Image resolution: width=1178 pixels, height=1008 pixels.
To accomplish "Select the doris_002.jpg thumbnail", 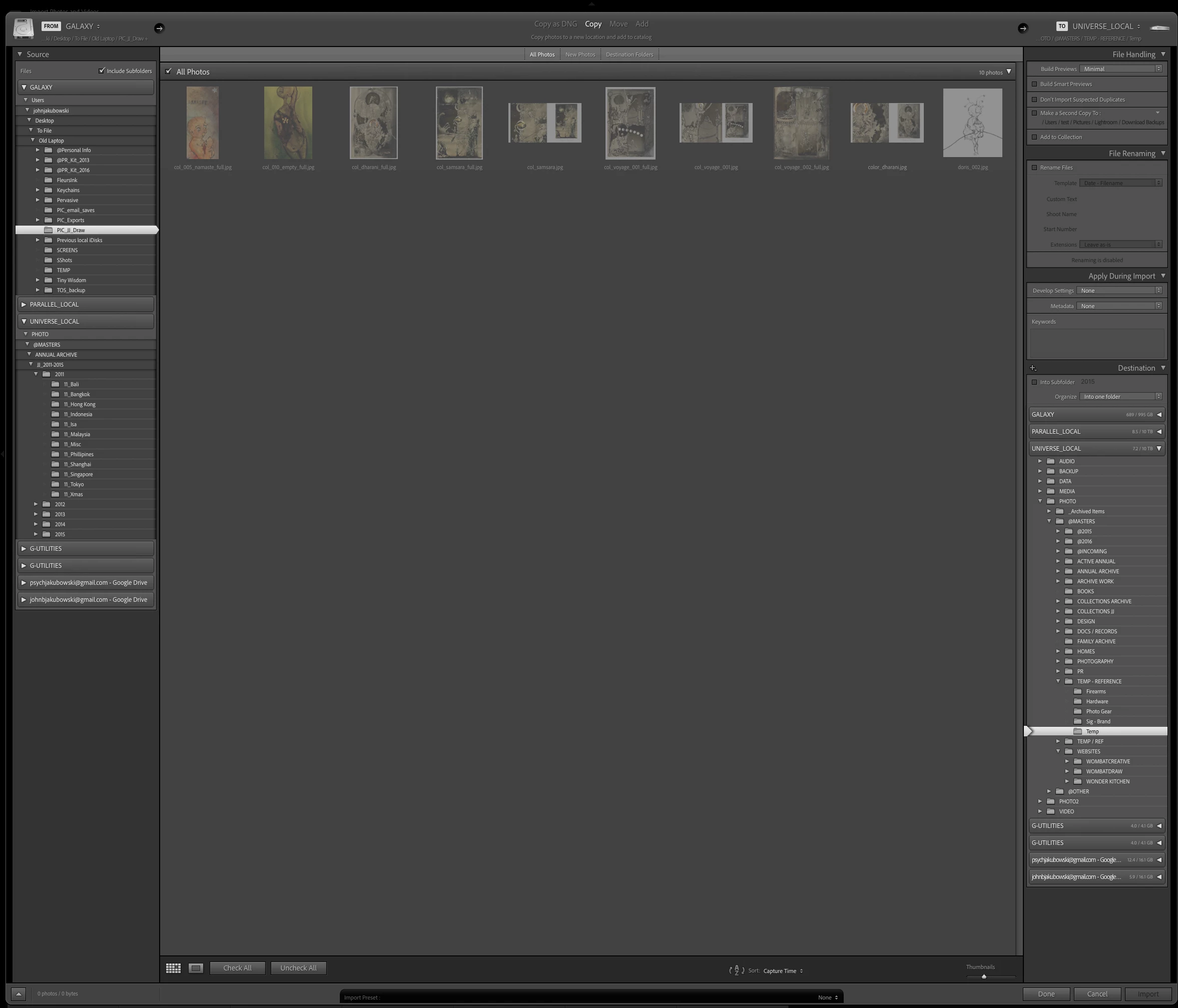I will [972, 123].
